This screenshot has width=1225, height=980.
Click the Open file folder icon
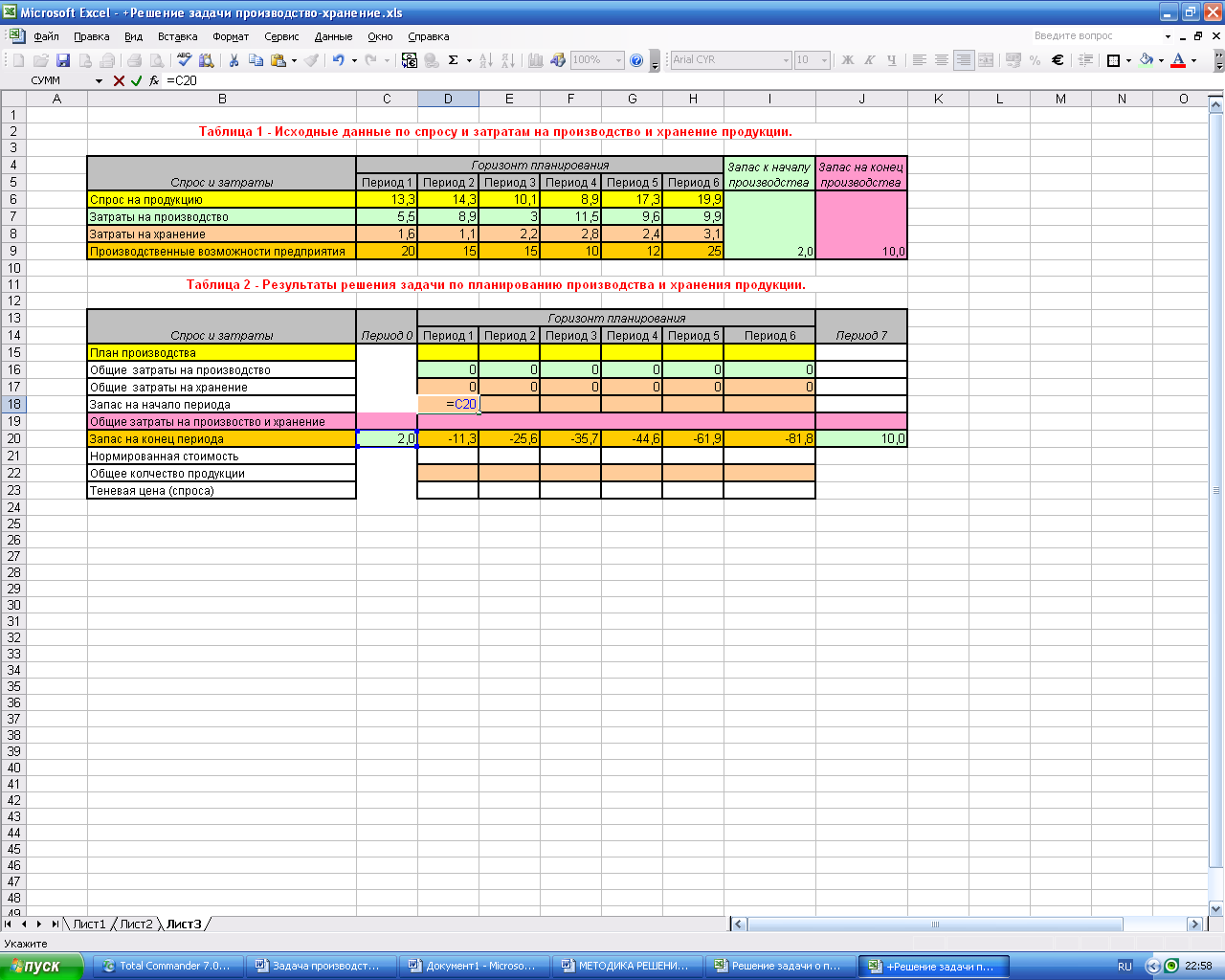[x=41, y=60]
